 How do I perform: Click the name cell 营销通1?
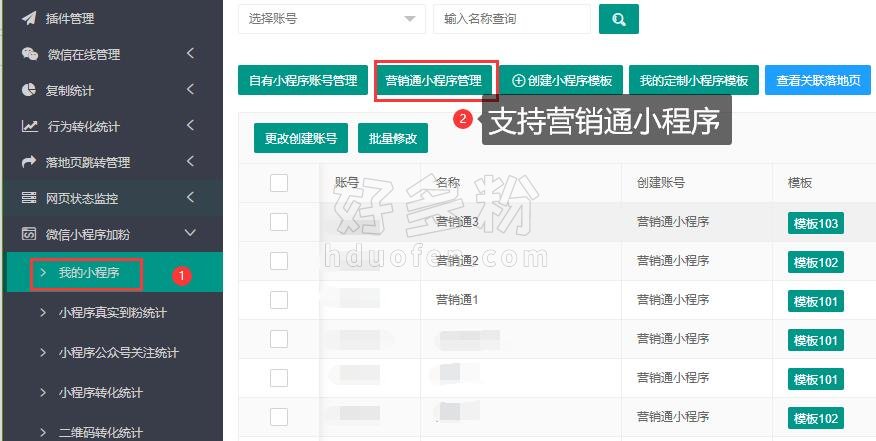[x=457, y=300]
